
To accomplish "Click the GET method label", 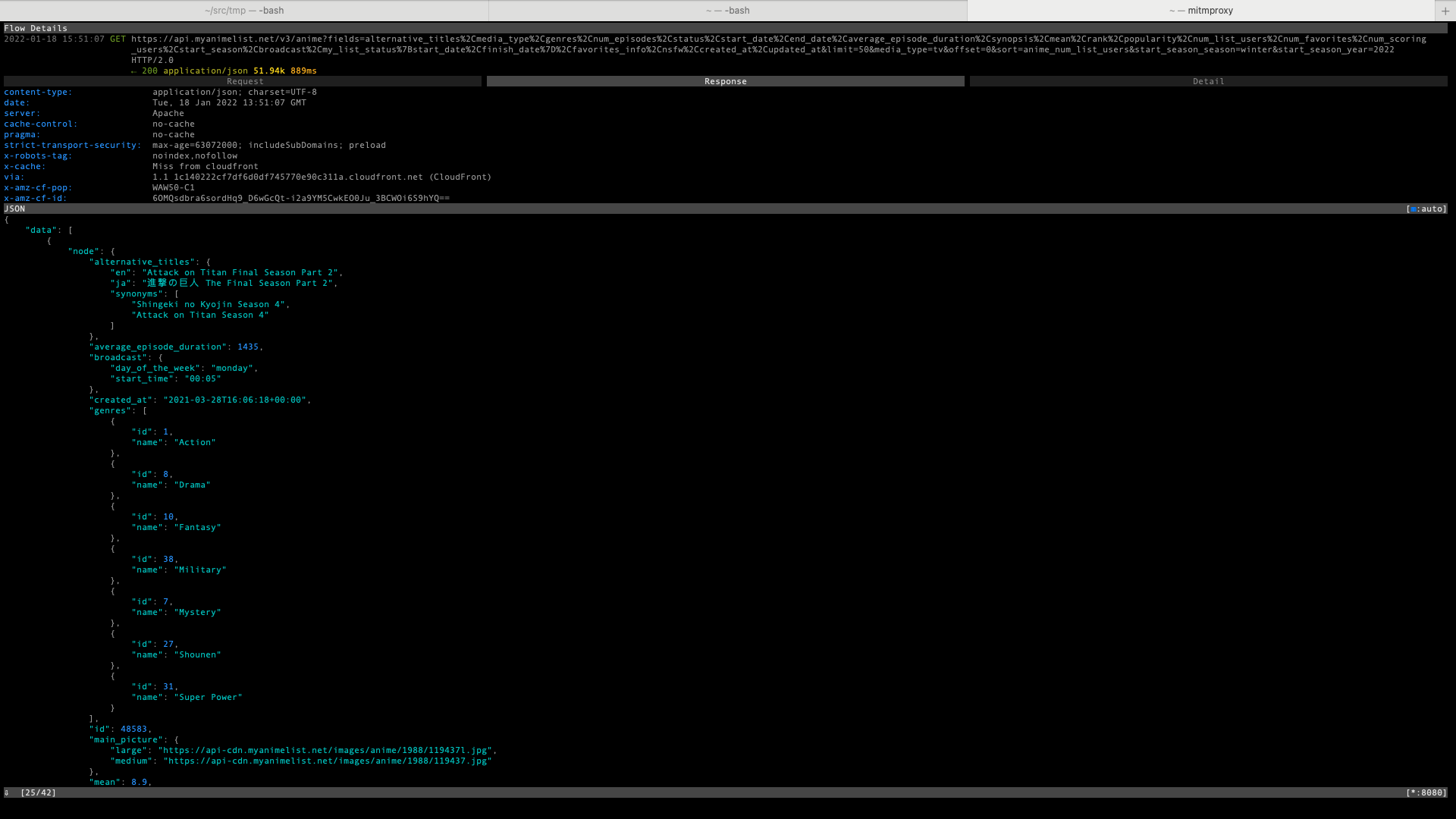I will click(118, 39).
